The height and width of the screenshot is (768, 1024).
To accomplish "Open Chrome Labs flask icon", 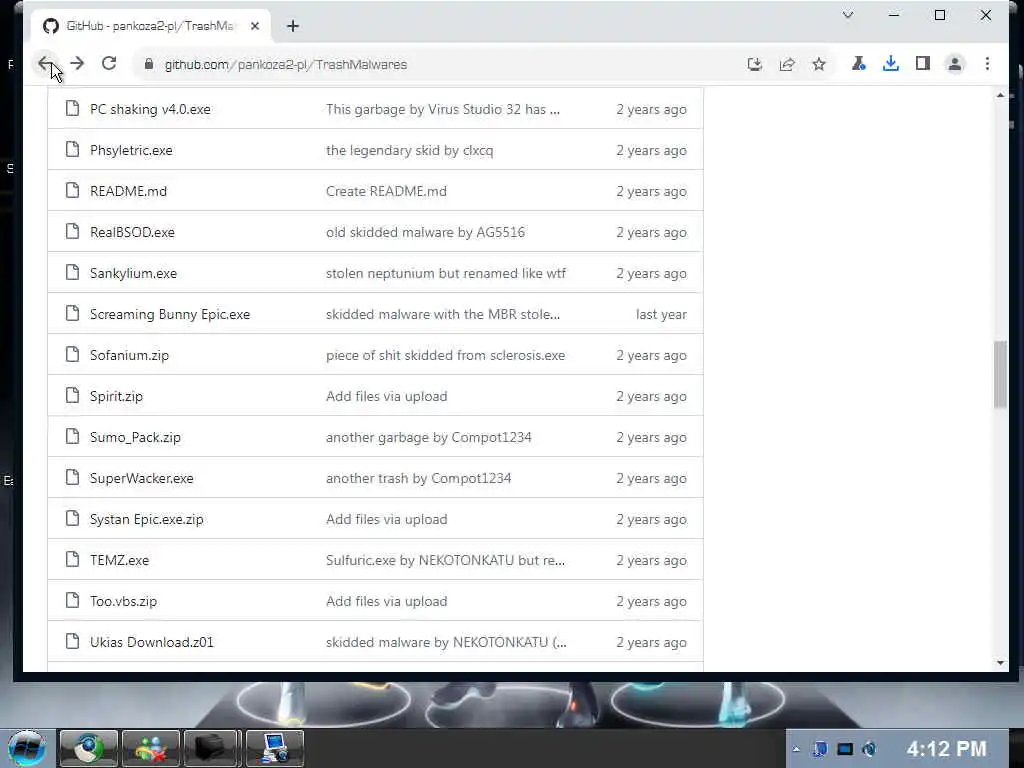I will (x=858, y=63).
